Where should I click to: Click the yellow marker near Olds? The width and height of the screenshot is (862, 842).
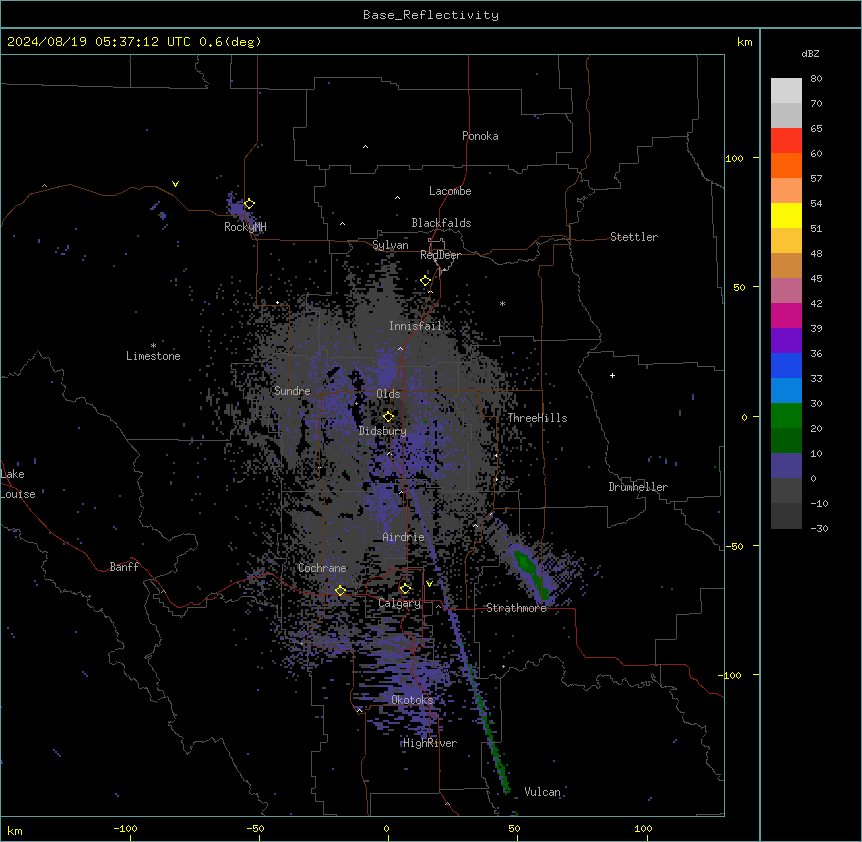click(388, 417)
